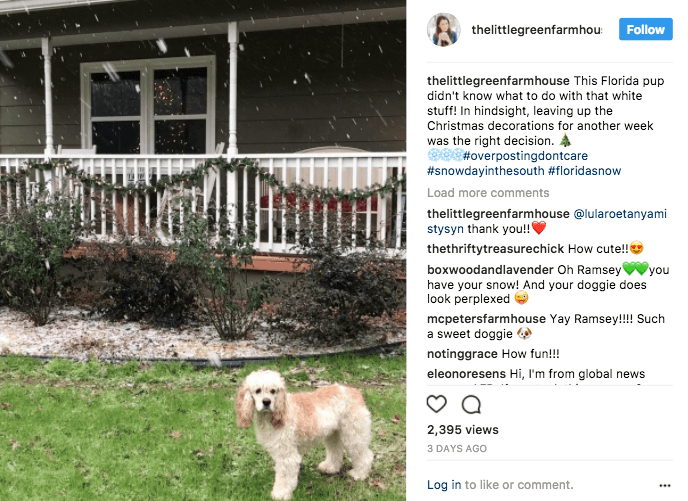Open the comment speech bubble icon

471,404
